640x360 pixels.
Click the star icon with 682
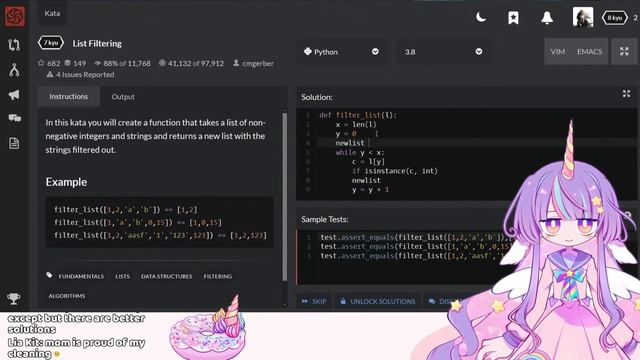pyautogui.click(x=41, y=63)
